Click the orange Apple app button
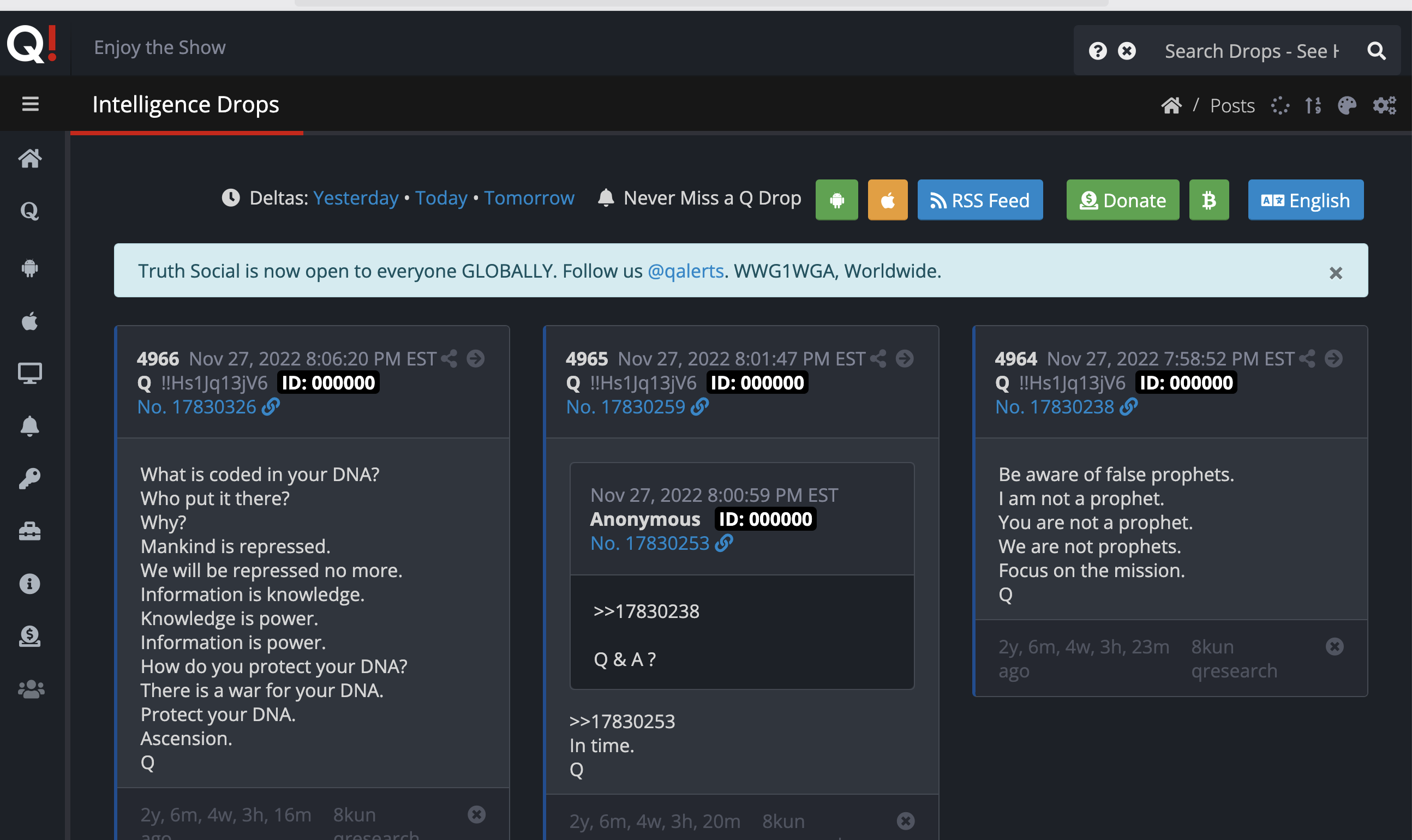Viewport: 1412px width, 840px height. [887, 200]
